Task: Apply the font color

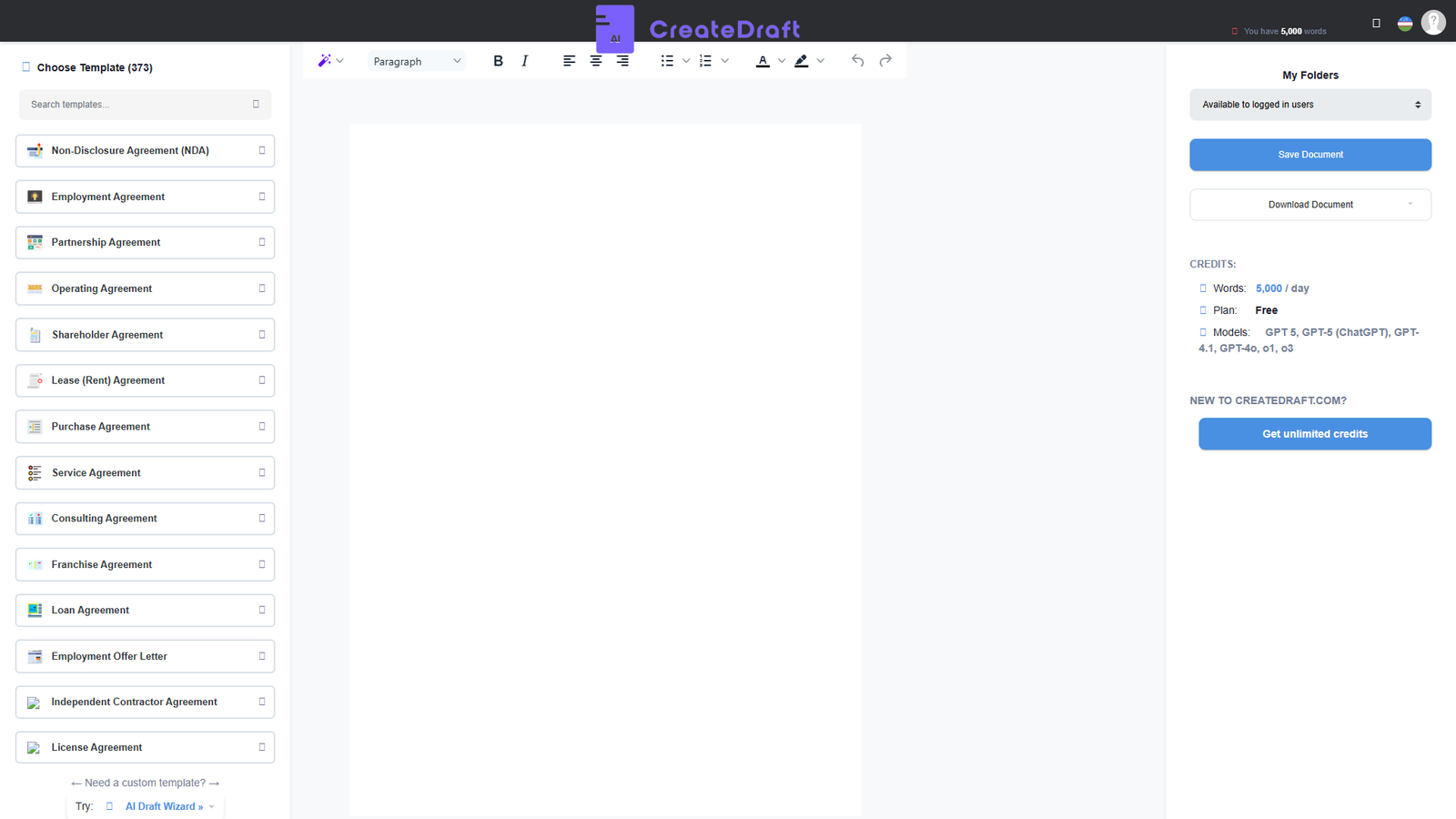Action: pos(763,61)
